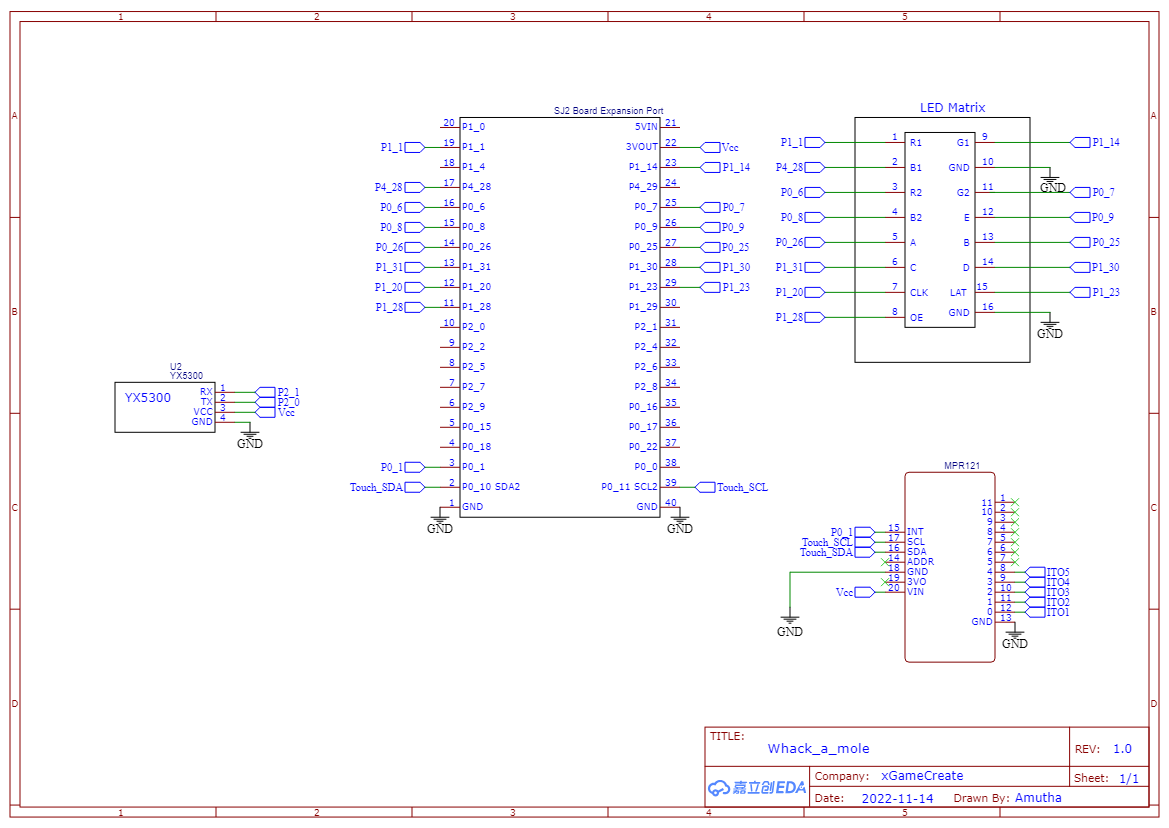Click the 'CLK' pin label on LED Matrix
This screenshot has width=1169, height=828.
[918, 293]
